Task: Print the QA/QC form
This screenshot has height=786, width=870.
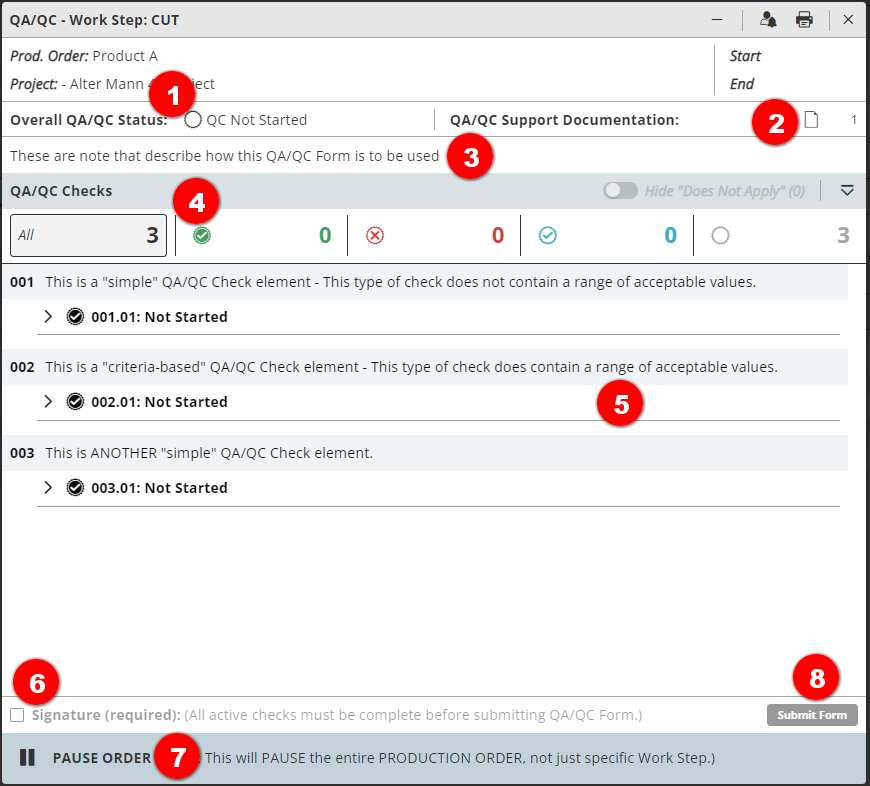Action: (804, 19)
